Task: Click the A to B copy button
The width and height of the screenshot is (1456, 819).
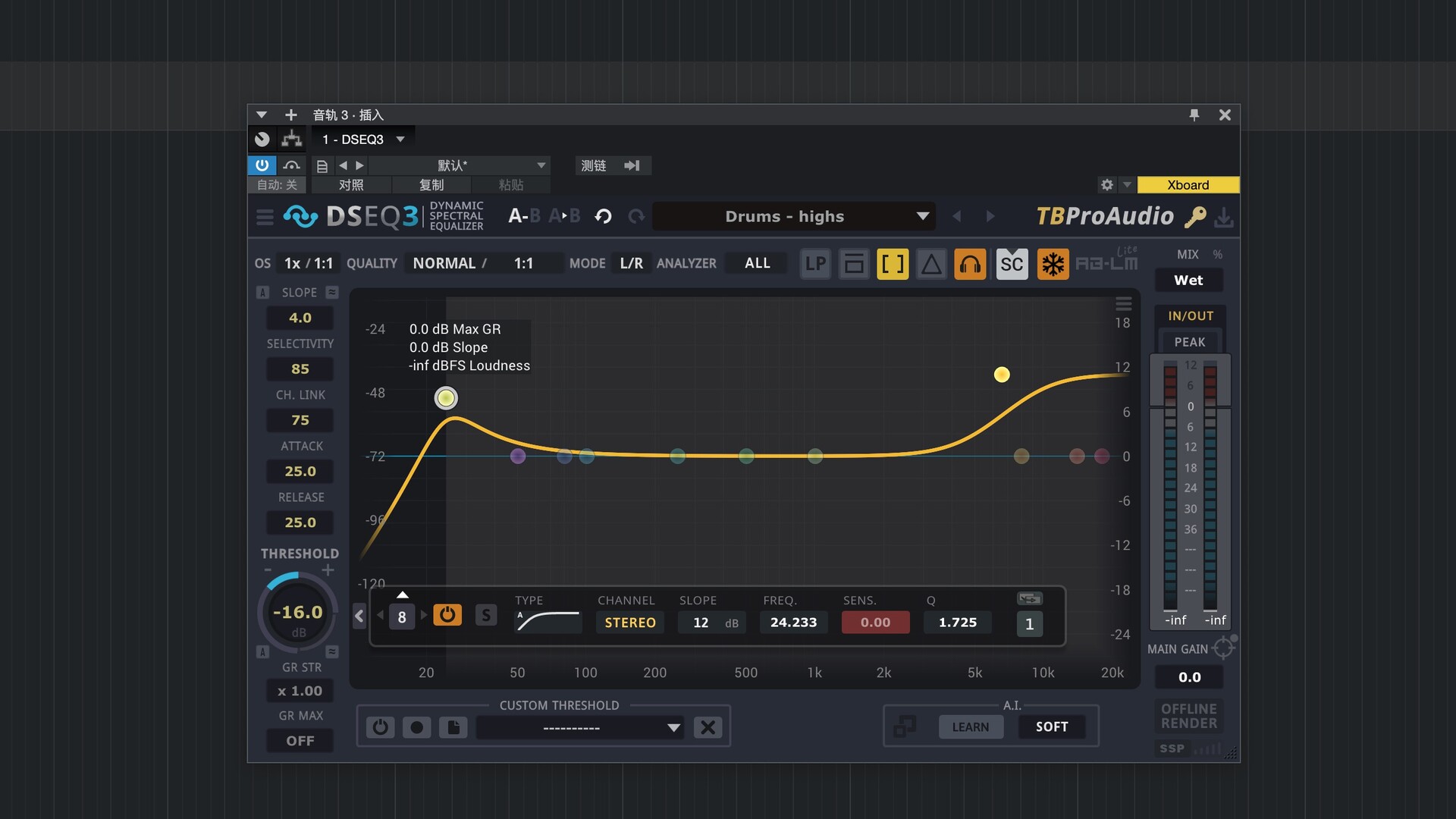Action: pyautogui.click(x=564, y=216)
